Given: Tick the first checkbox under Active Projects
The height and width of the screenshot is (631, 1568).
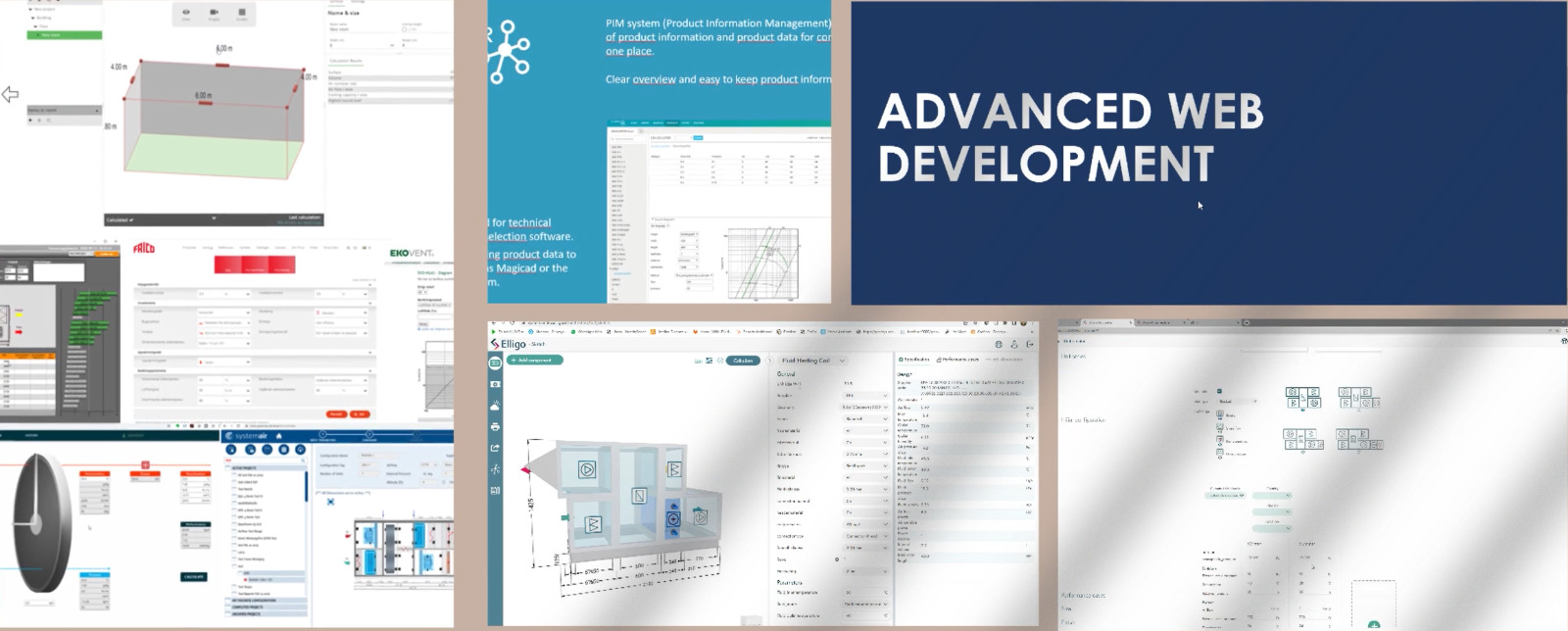Looking at the screenshot, I should click(x=236, y=475).
